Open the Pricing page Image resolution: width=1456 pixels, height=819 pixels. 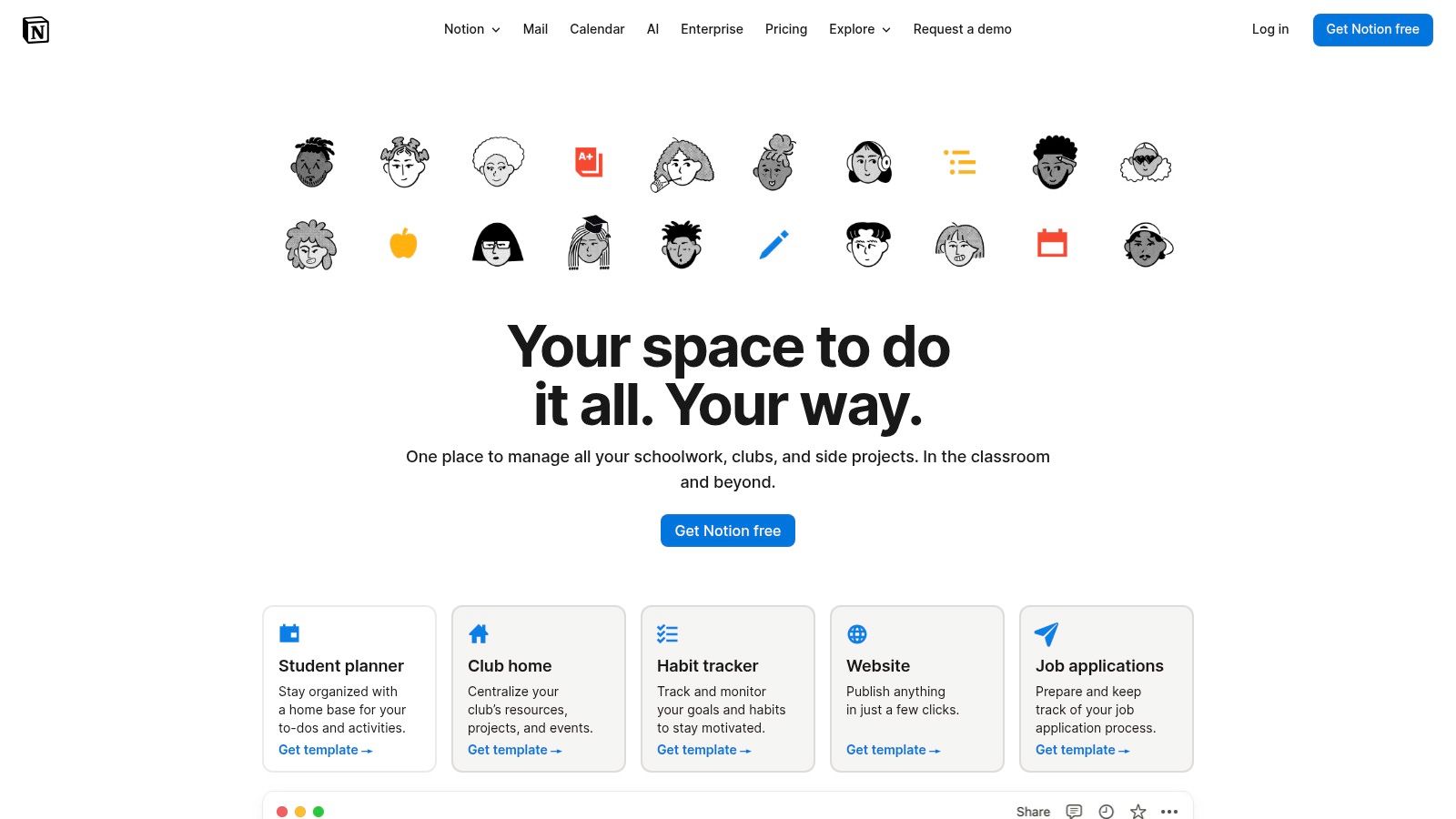point(786,29)
